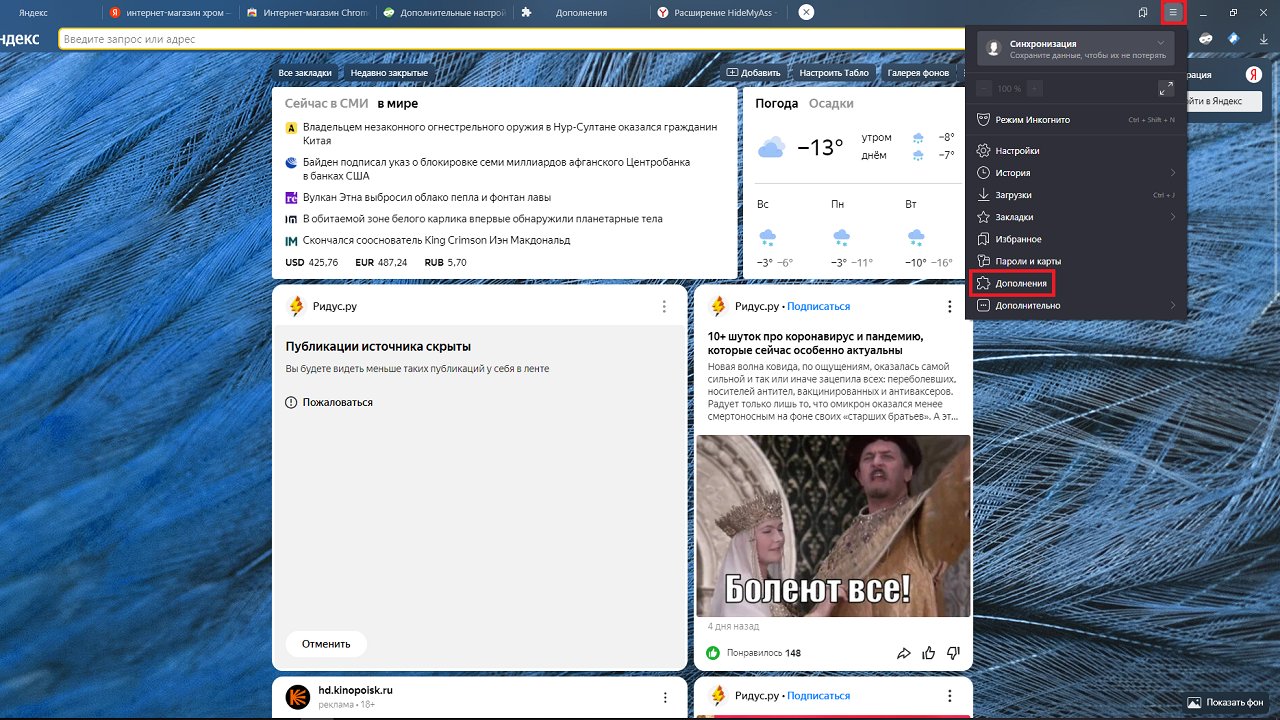Click Настроить Табло
Screen dimensions: 1280x720
834,73
